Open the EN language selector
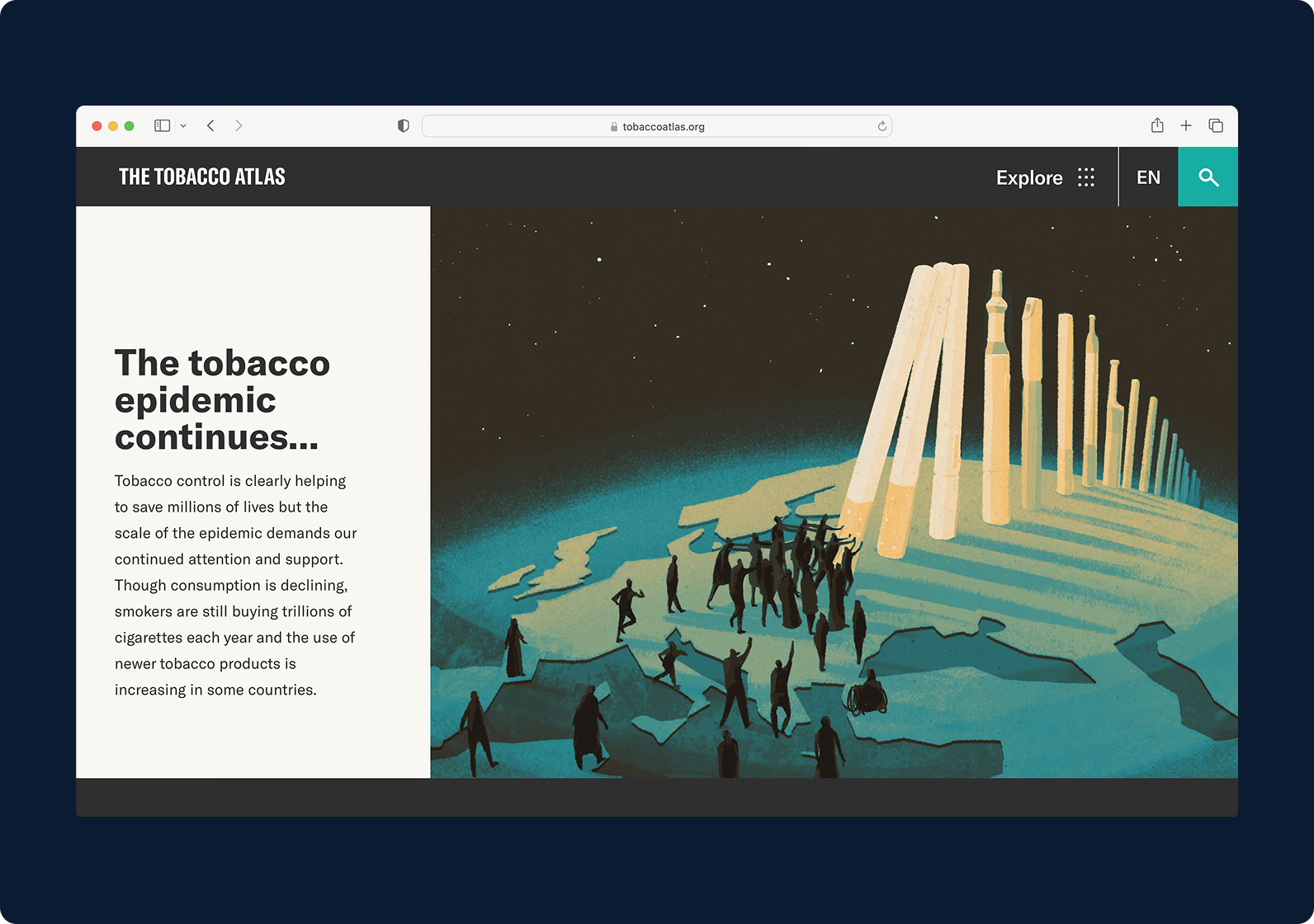Screen dimensions: 1314x924 coord(1148,177)
